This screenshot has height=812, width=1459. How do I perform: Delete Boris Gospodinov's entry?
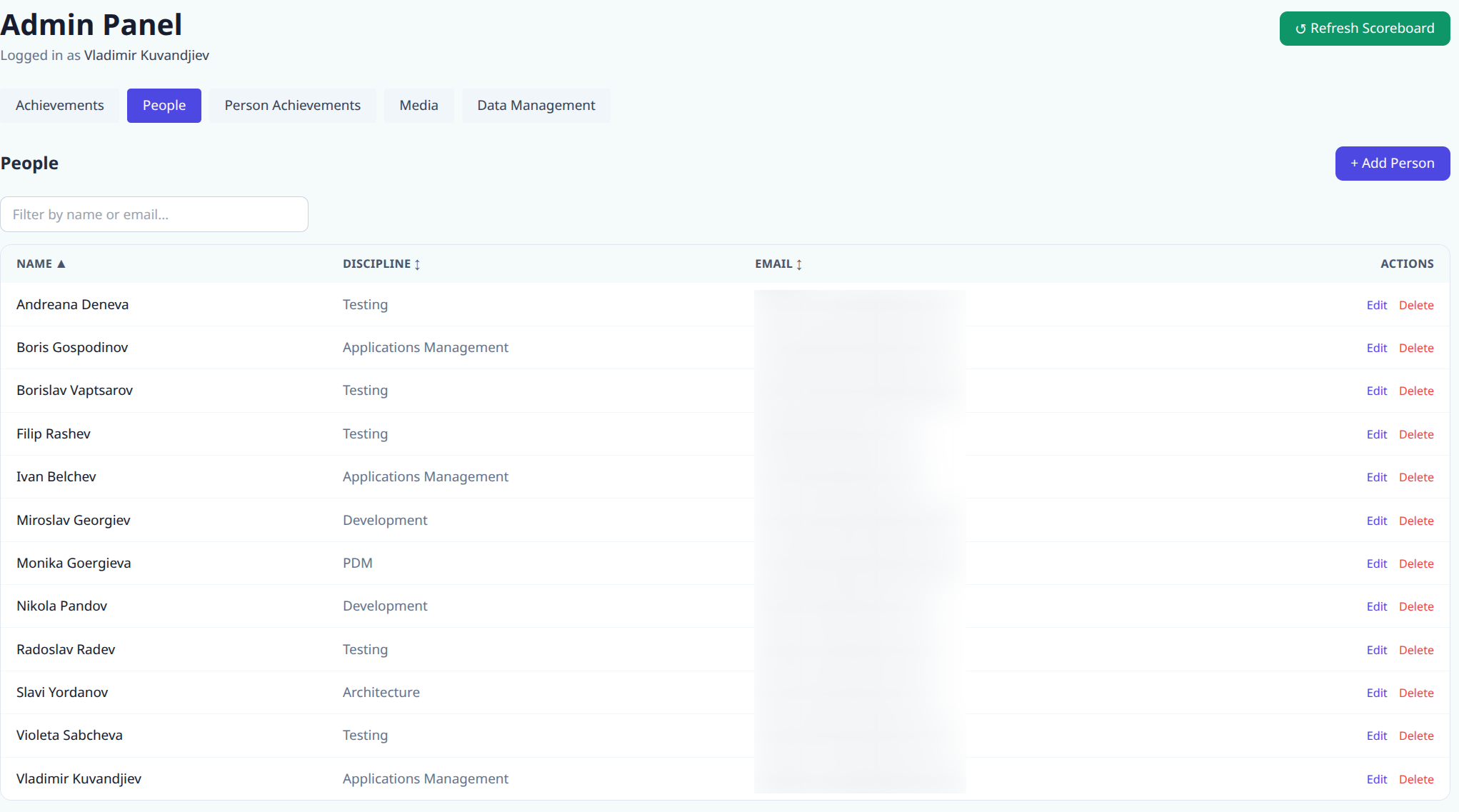click(x=1415, y=348)
